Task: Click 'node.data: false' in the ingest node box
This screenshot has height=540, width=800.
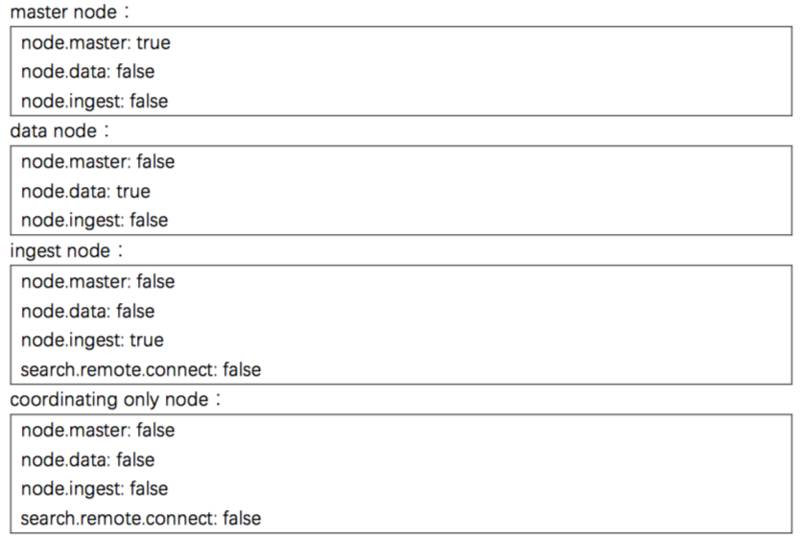Action: pyautogui.click(x=88, y=311)
